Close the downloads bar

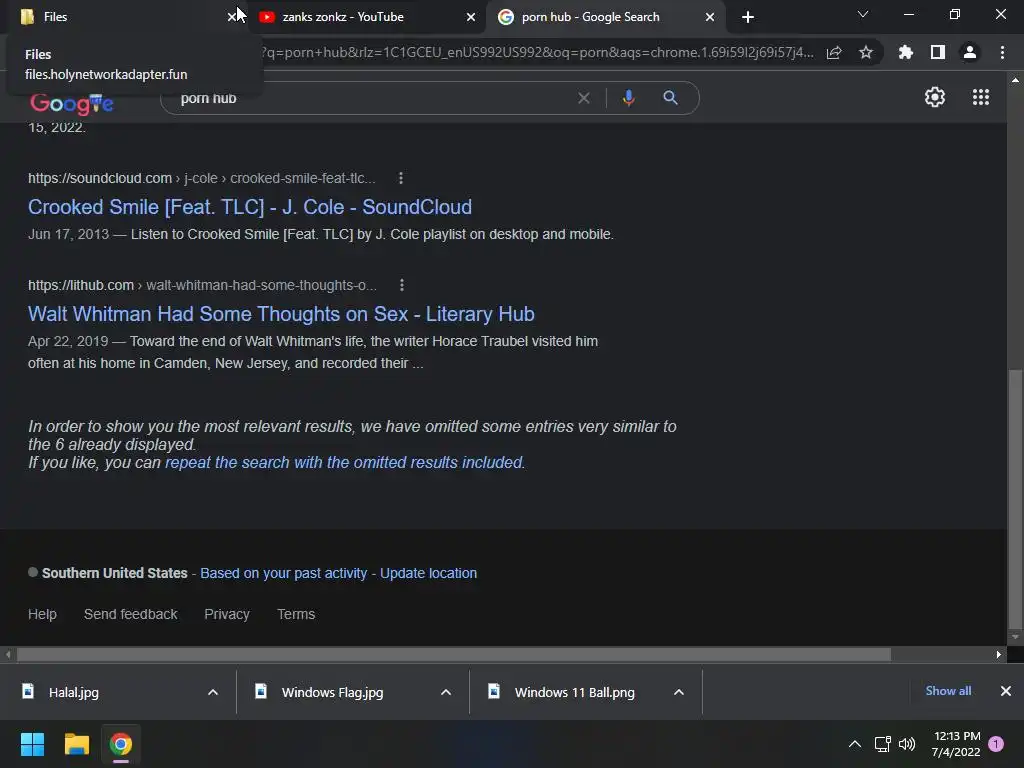coord(1006,691)
